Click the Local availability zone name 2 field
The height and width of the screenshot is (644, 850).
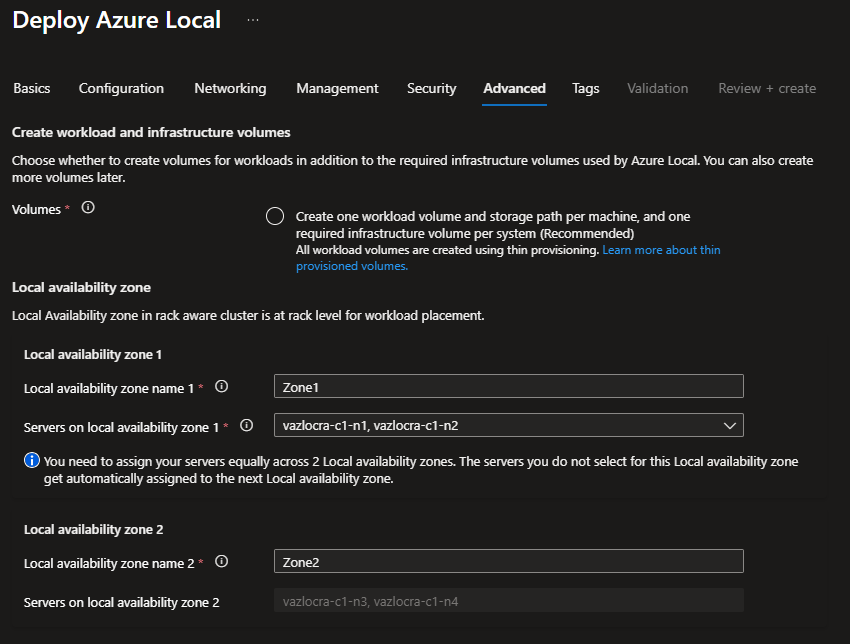[x=508, y=562]
